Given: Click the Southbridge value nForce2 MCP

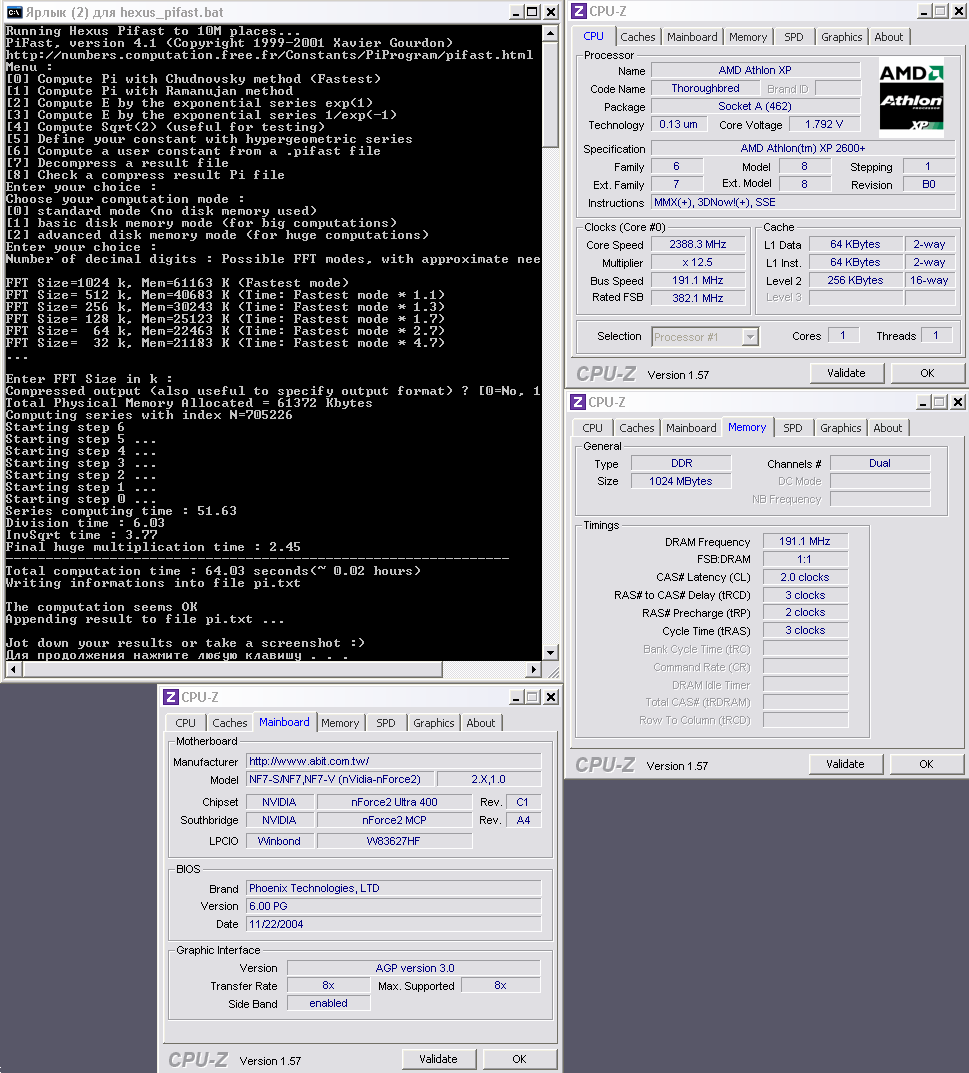Looking at the screenshot, I should [x=394, y=820].
